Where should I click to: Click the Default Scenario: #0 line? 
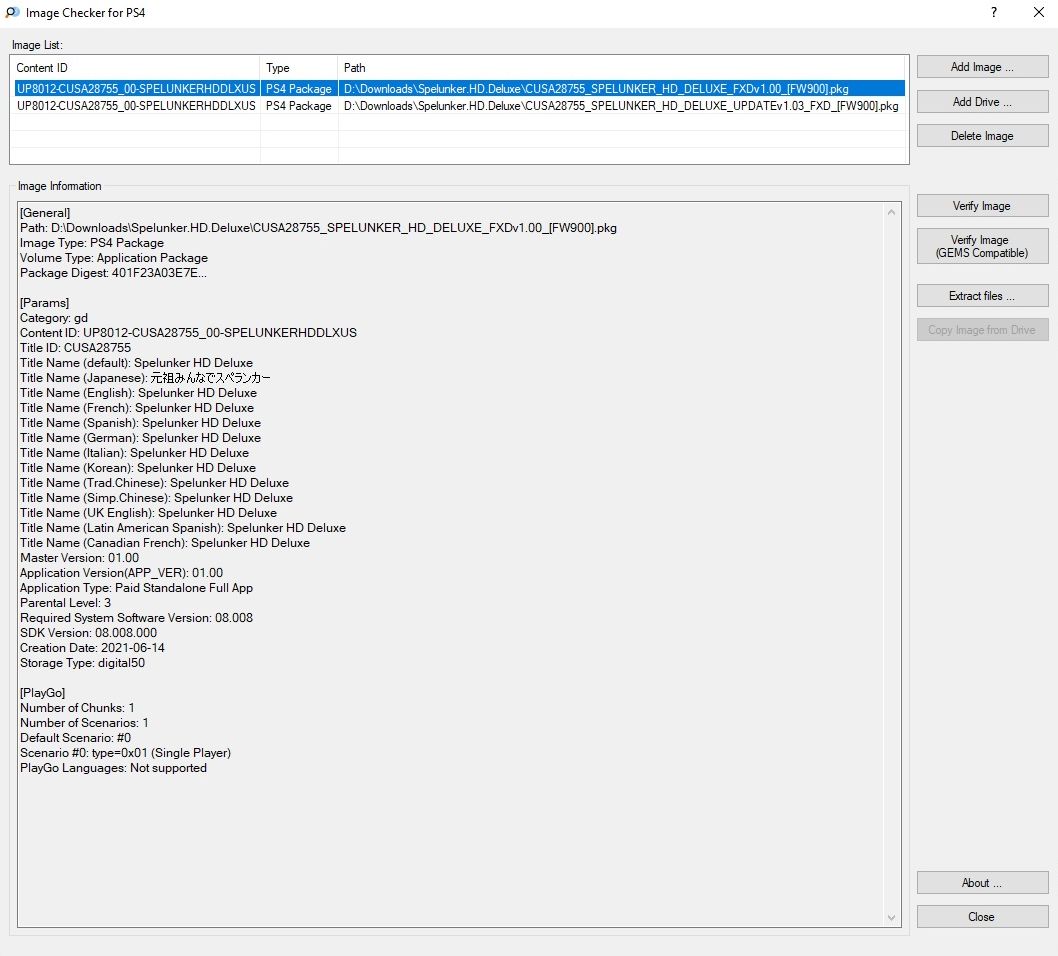[x=76, y=737]
